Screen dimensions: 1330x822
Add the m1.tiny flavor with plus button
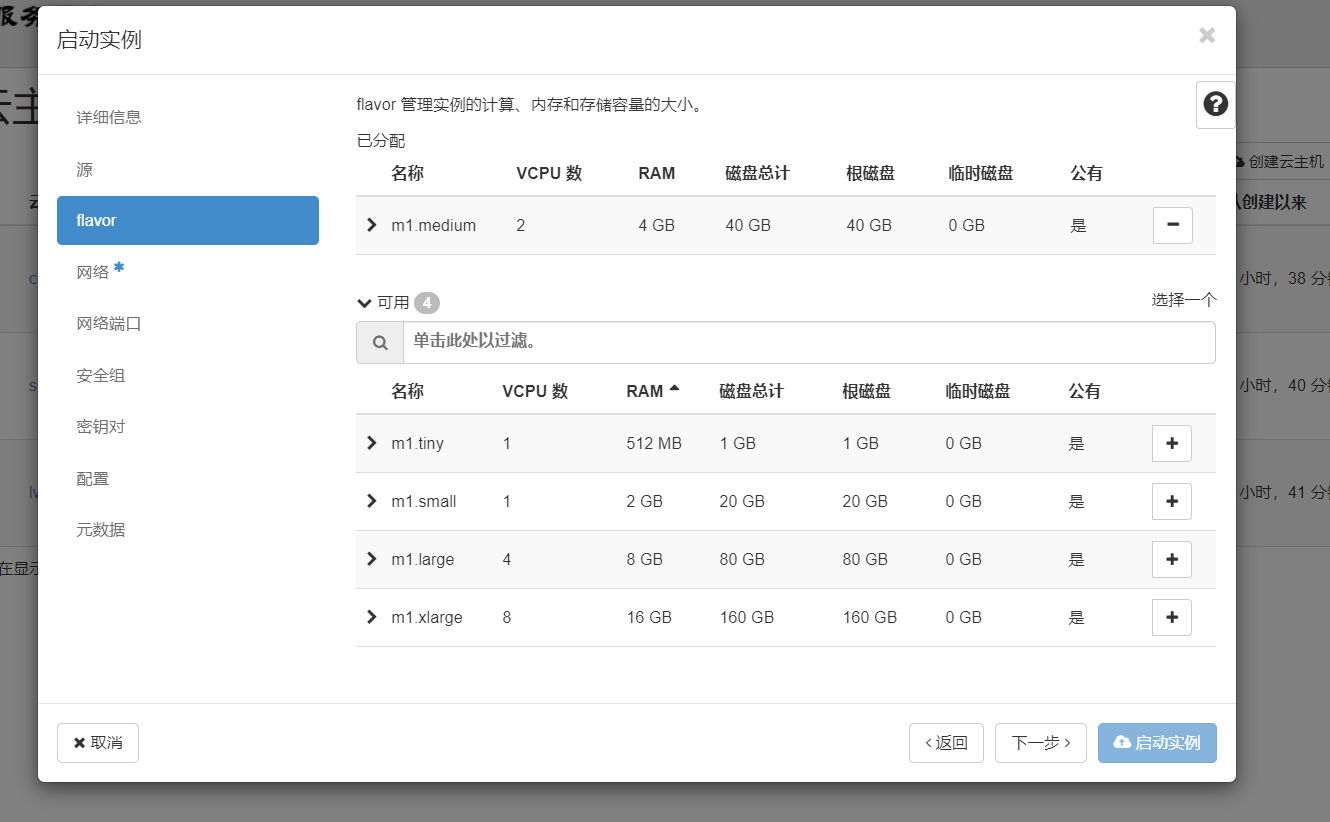1172,443
